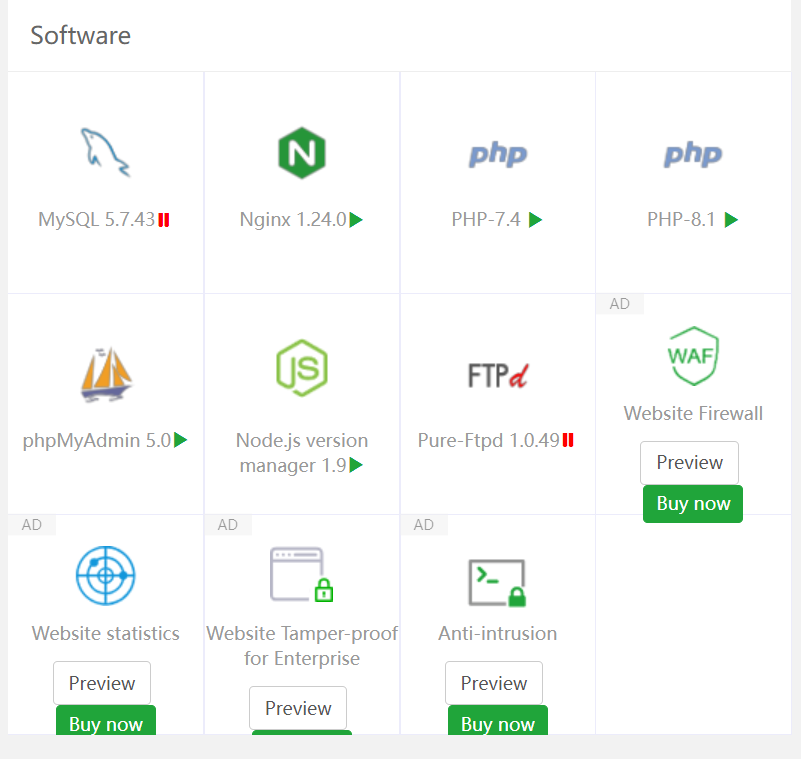Click the Anti-intrusion title
The width and height of the screenshot is (801, 765).
(498, 633)
